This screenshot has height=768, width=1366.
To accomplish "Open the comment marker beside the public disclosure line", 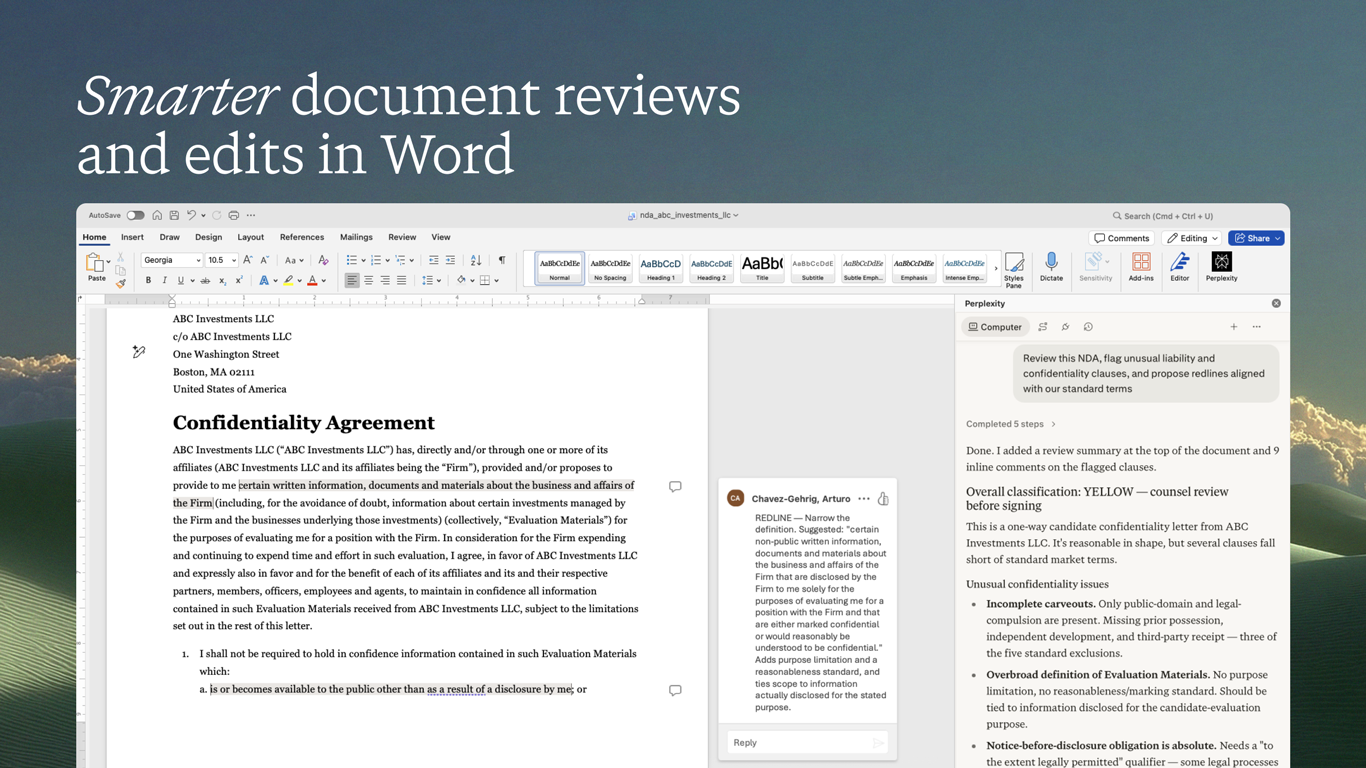I will pos(675,690).
